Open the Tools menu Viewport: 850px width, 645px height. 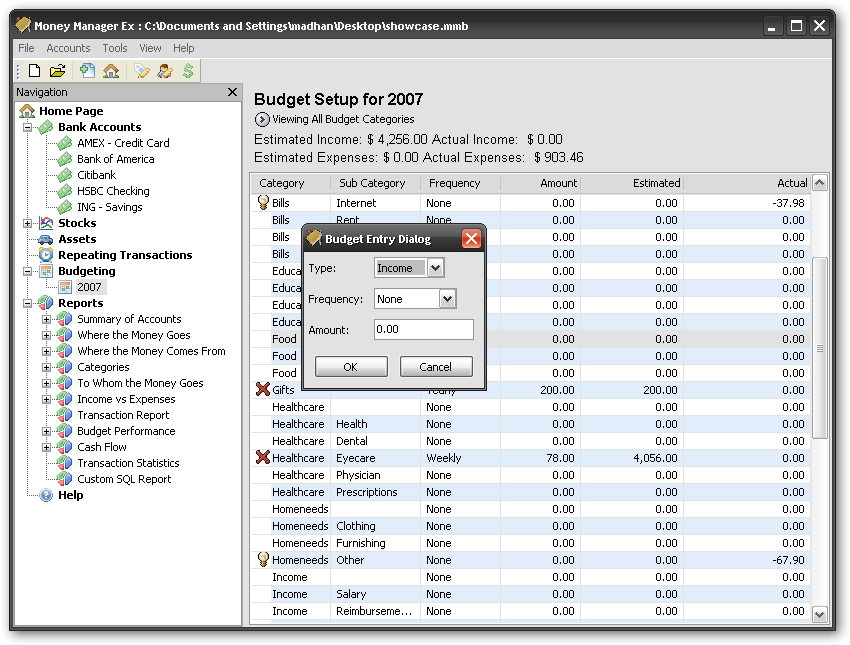point(115,48)
